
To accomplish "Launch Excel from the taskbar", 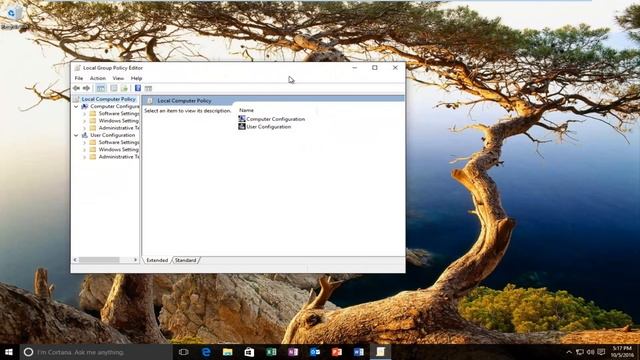I will point(271,352).
